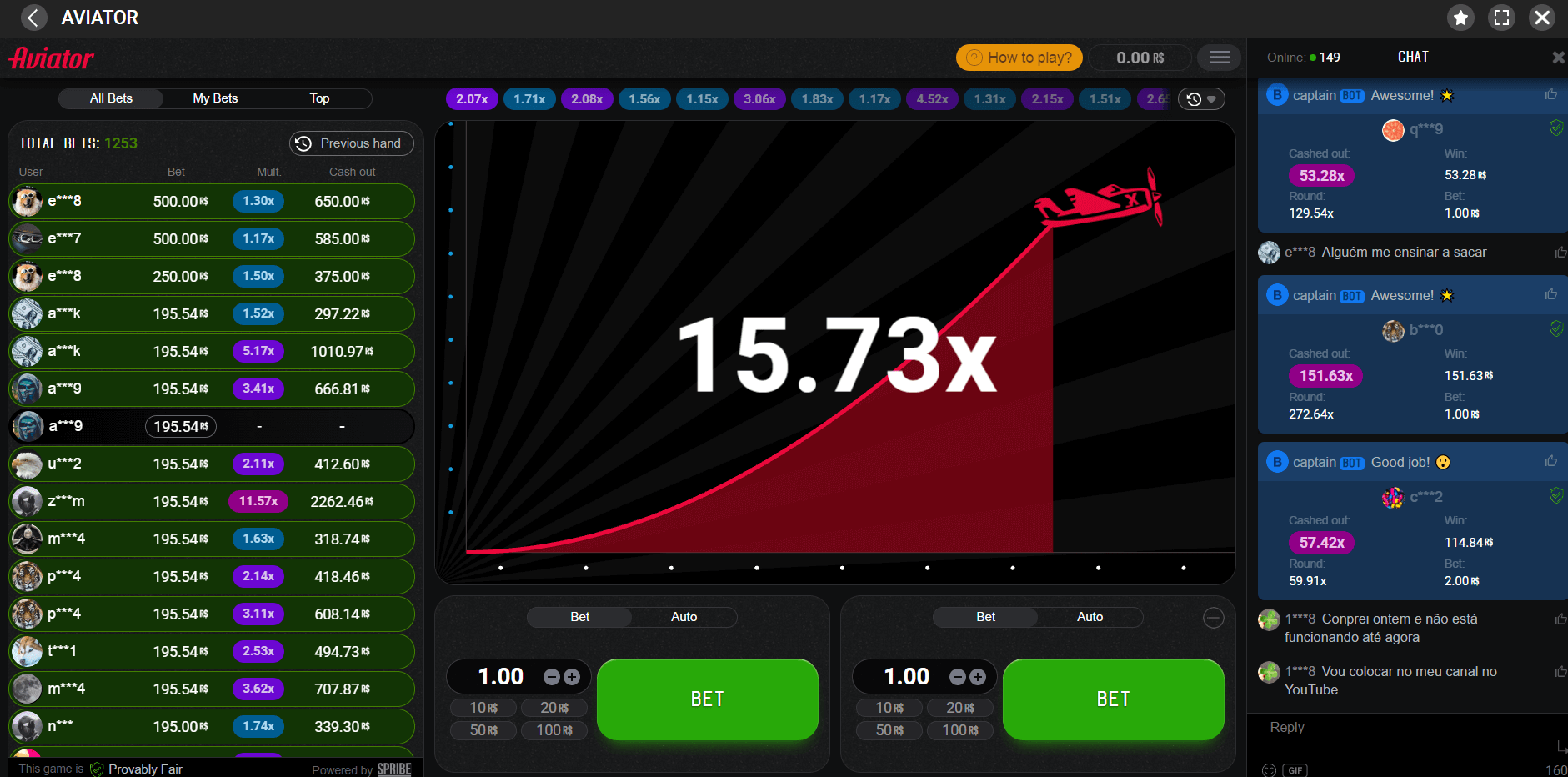Choose the 50 quick amount in the right panel
The image size is (1568, 777).
[889, 730]
